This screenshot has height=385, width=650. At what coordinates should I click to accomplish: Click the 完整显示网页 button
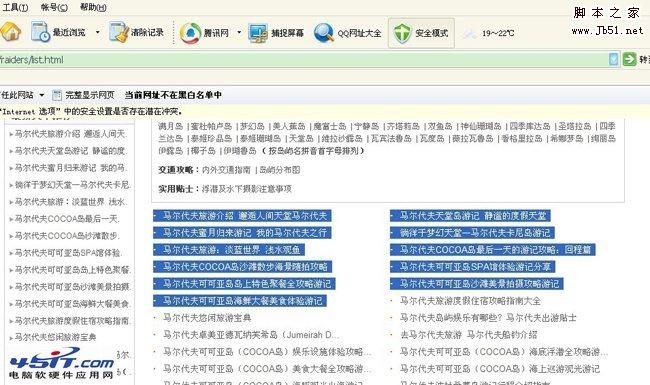pos(84,95)
